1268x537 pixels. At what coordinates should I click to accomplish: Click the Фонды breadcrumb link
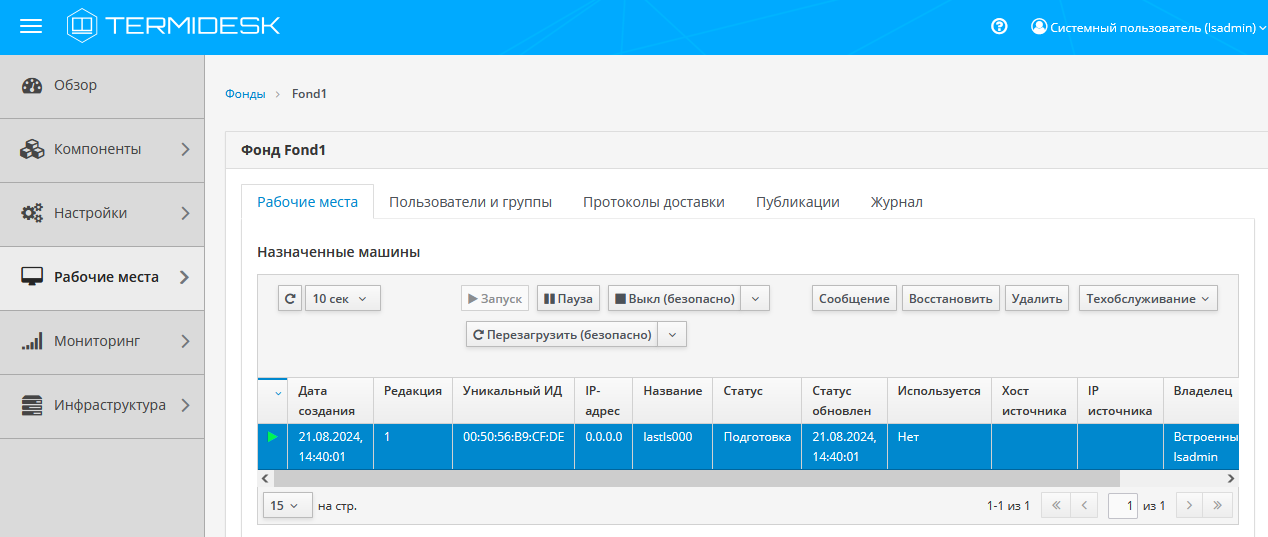(x=245, y=94)
